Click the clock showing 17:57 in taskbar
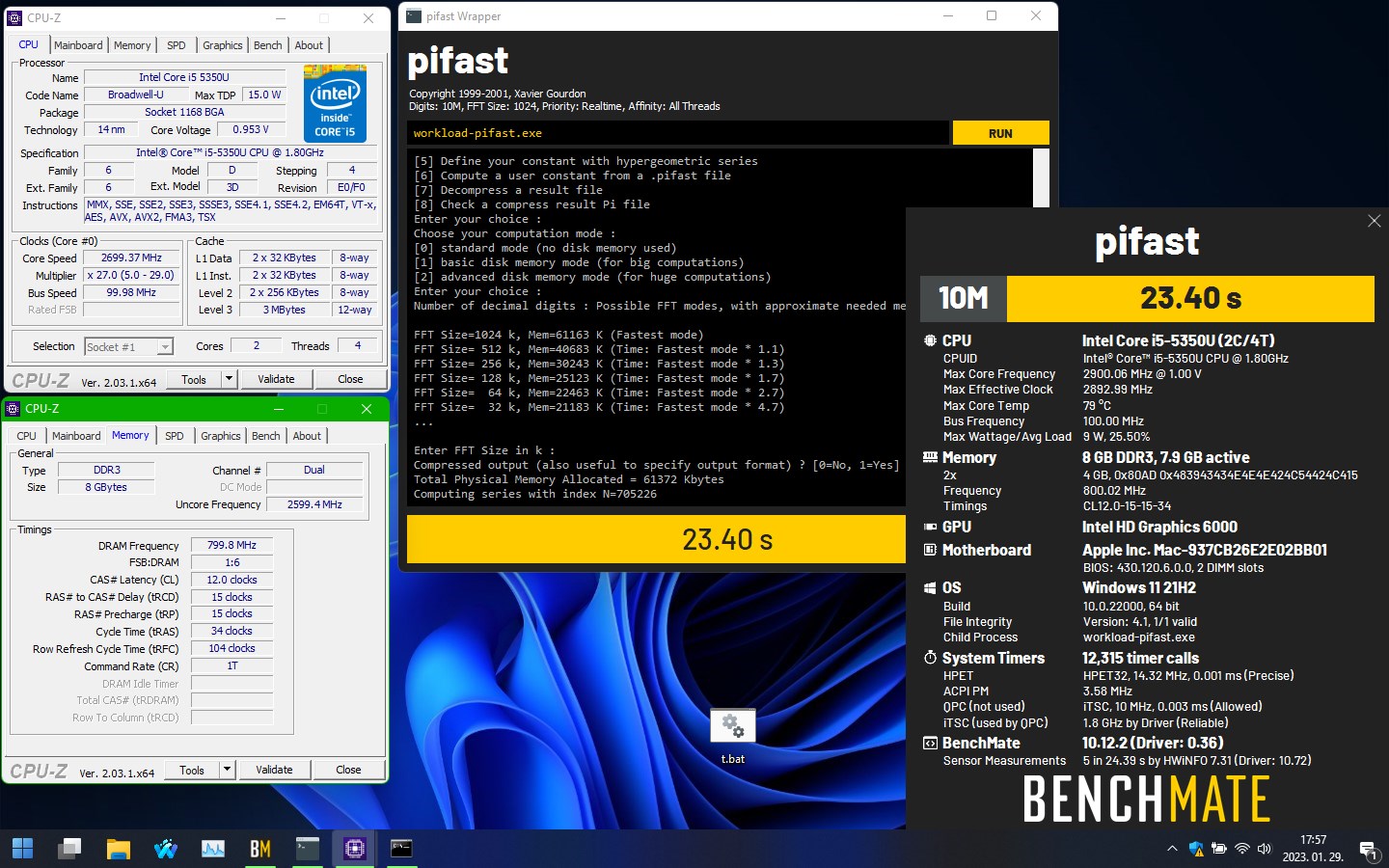This screenshot has height=868, width=1389. [x=1313, y=840]
